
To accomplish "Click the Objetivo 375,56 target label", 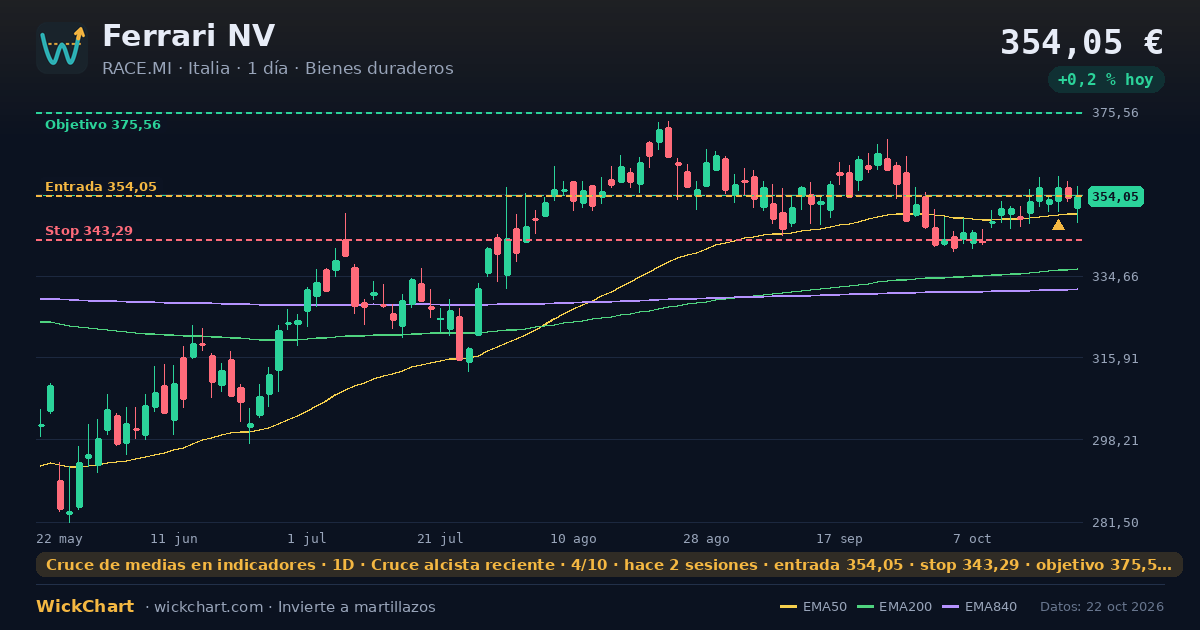I will tap(102, 125).
